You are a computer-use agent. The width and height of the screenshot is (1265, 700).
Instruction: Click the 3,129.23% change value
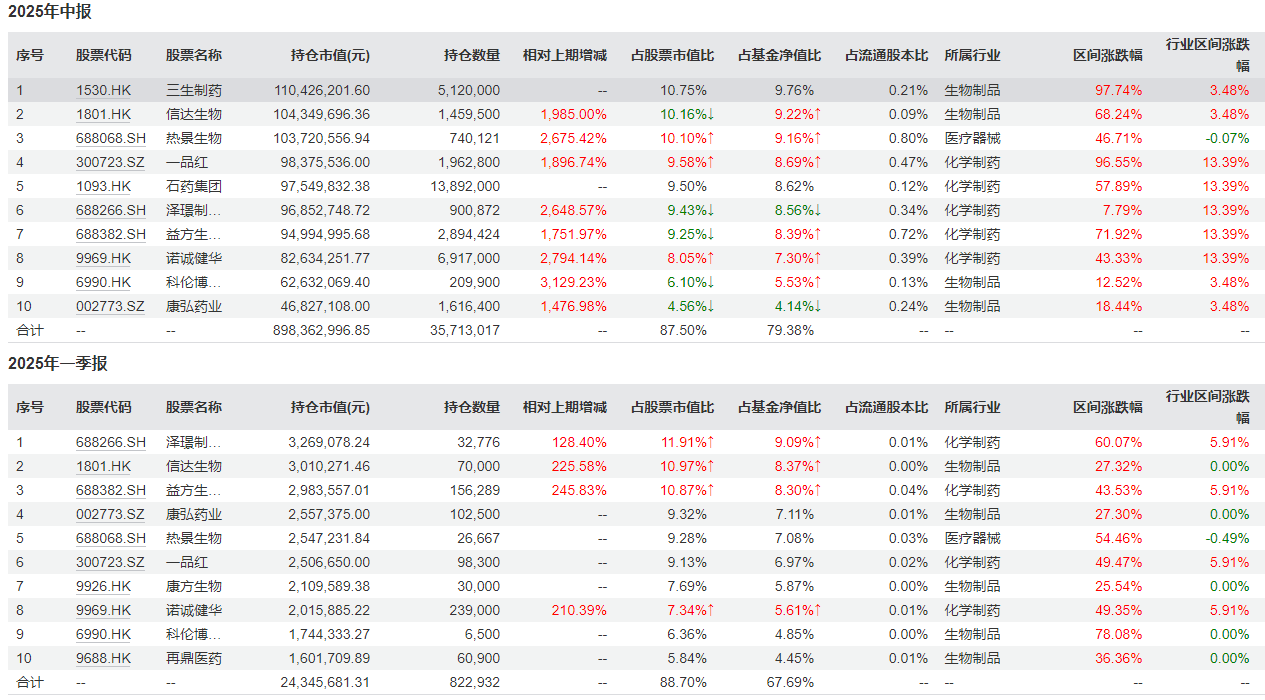(573, 282)
